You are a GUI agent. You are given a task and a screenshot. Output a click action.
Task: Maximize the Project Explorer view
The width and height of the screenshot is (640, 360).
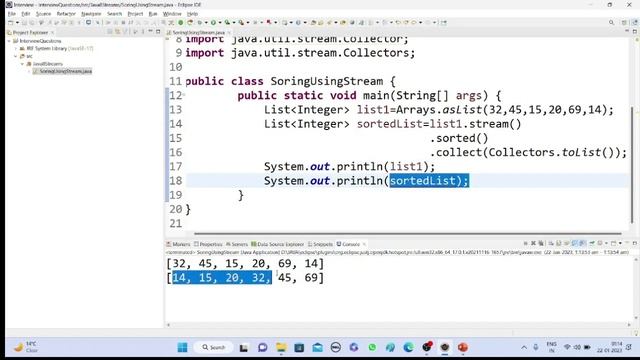tap(158, 32)
